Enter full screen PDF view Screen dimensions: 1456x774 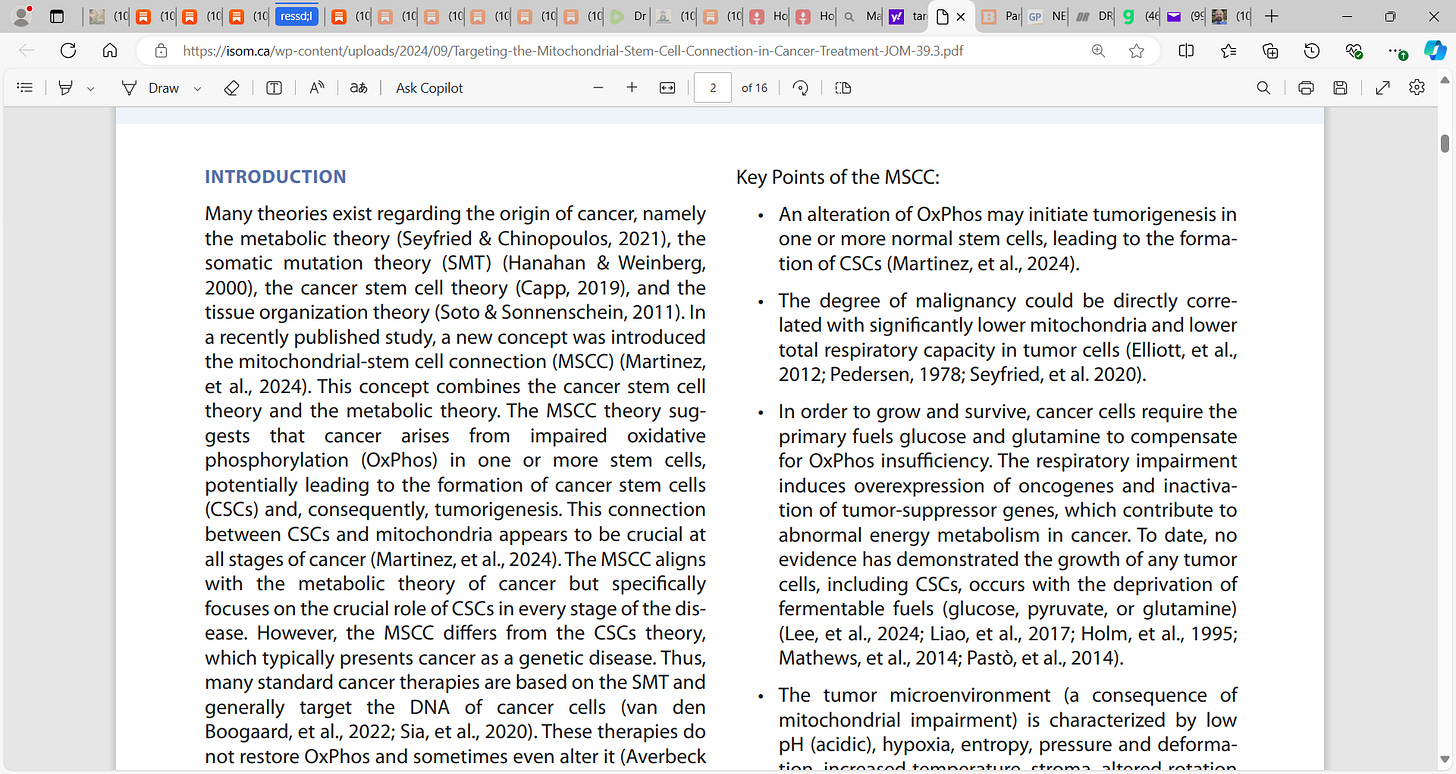1383,88
